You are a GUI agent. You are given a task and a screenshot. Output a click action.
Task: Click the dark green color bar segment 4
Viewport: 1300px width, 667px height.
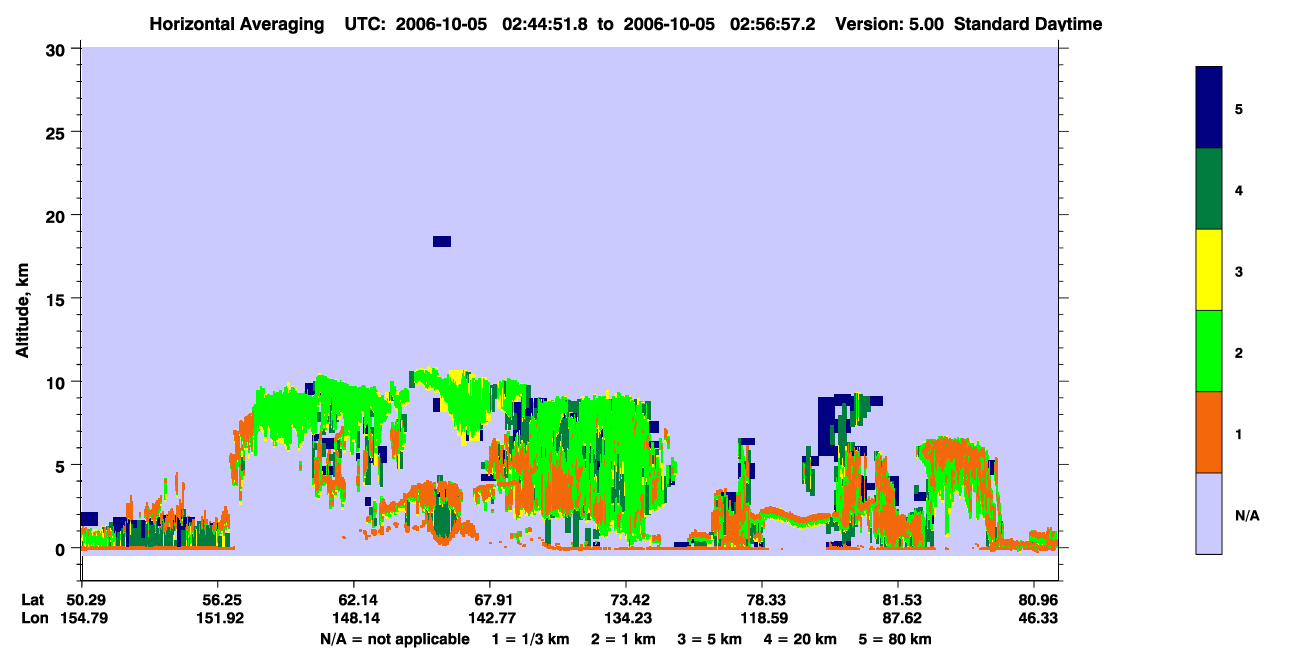[1208, 189]
